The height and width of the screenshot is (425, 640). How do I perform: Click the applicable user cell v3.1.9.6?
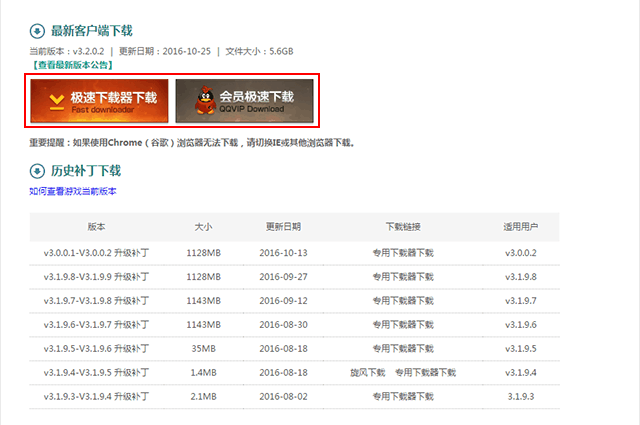(520, 325)
